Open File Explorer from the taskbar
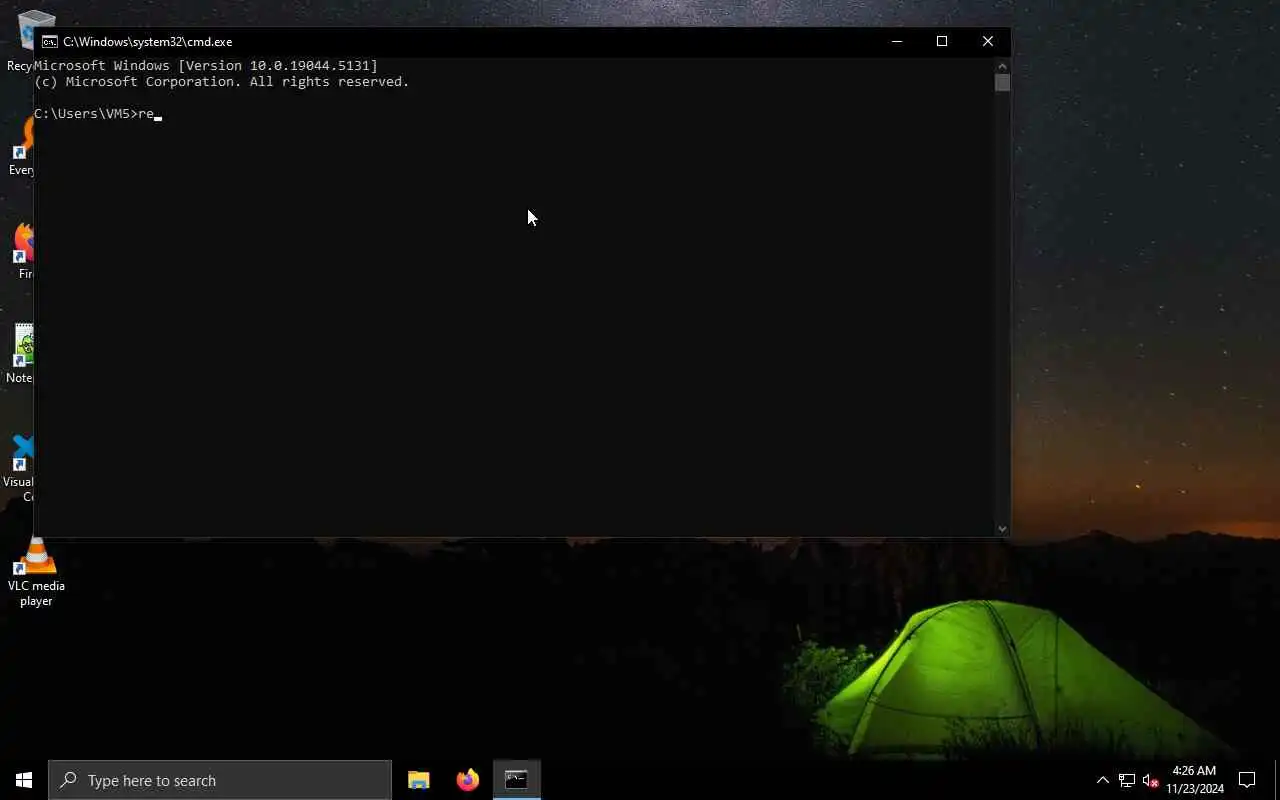The height and width of the screenshot is (800, 1280). coord(419,780)
